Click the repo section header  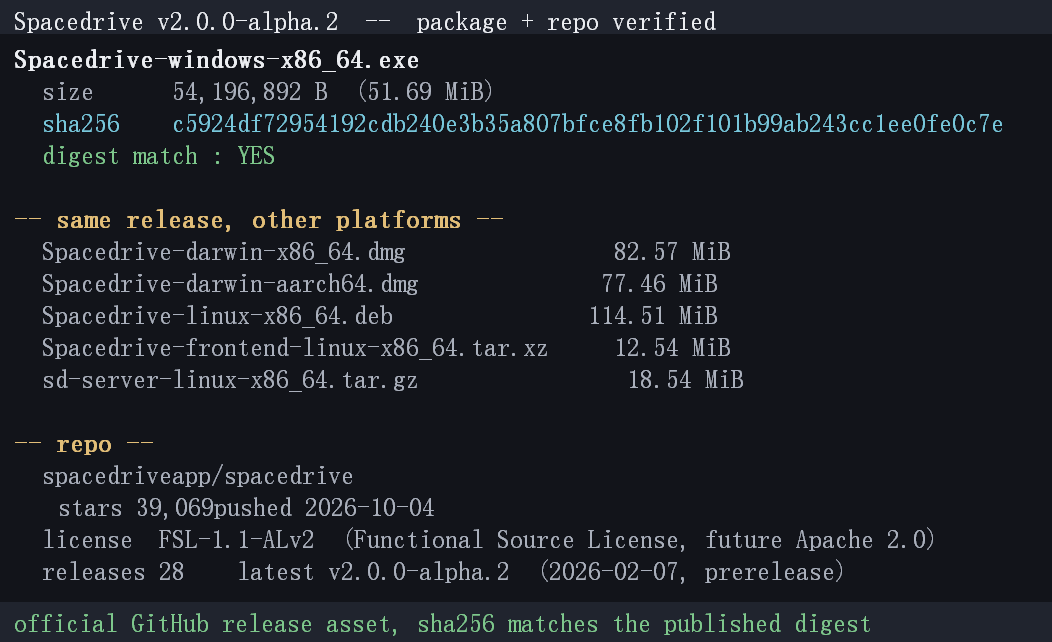coord(84,444)
